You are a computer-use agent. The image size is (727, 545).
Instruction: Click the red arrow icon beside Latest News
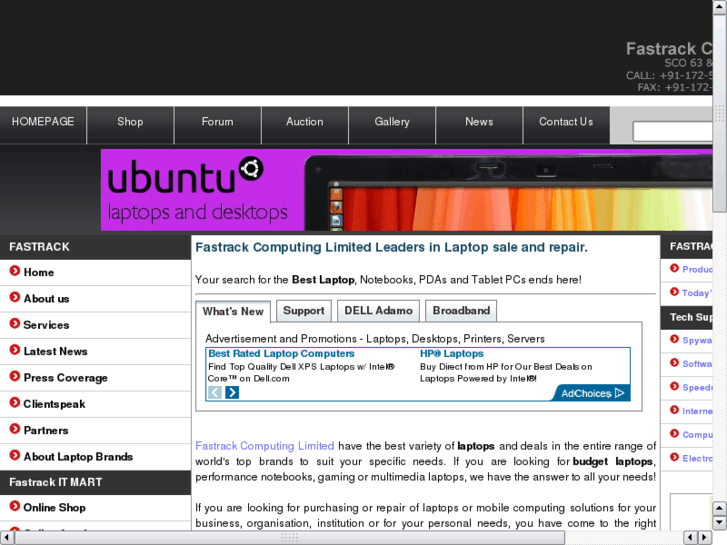point(15,350)
